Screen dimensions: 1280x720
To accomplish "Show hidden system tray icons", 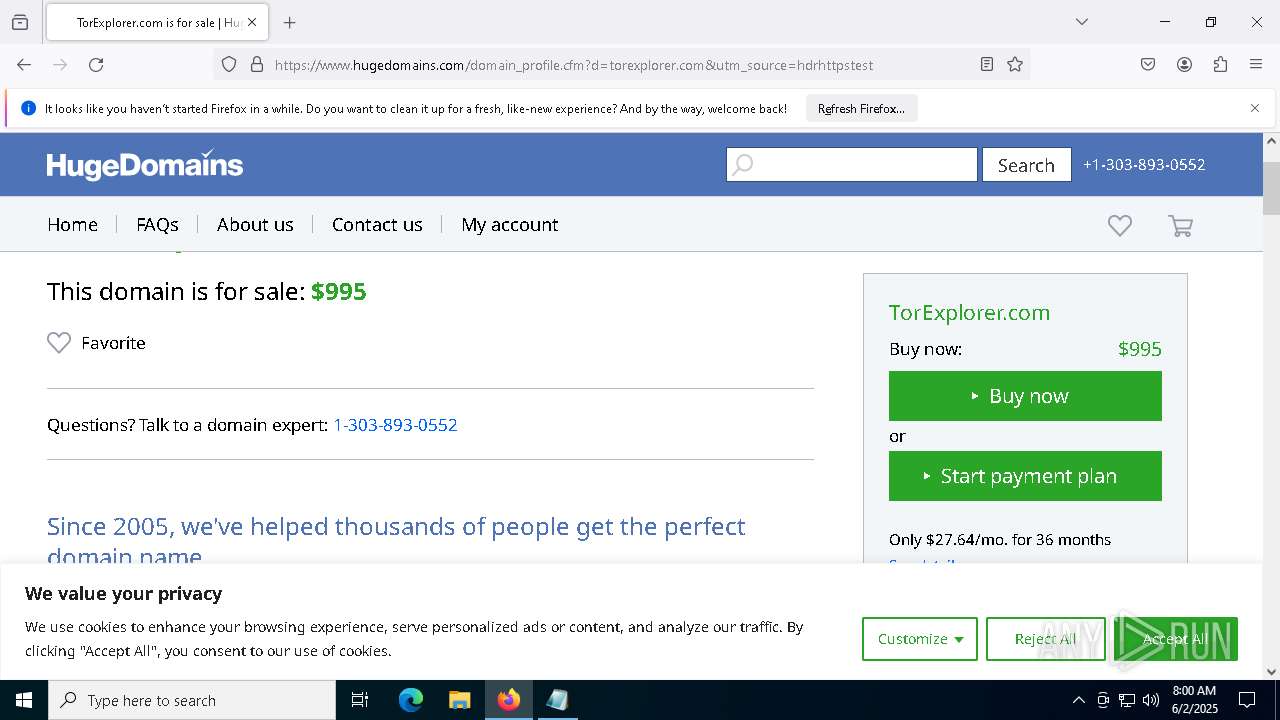I will (1078, 700).
